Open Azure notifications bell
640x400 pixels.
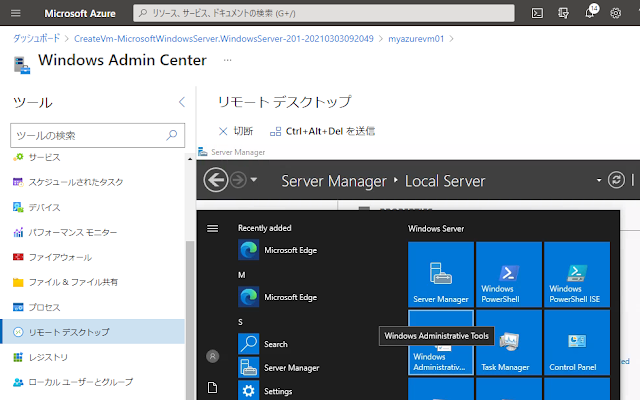(x=590, y=13)
